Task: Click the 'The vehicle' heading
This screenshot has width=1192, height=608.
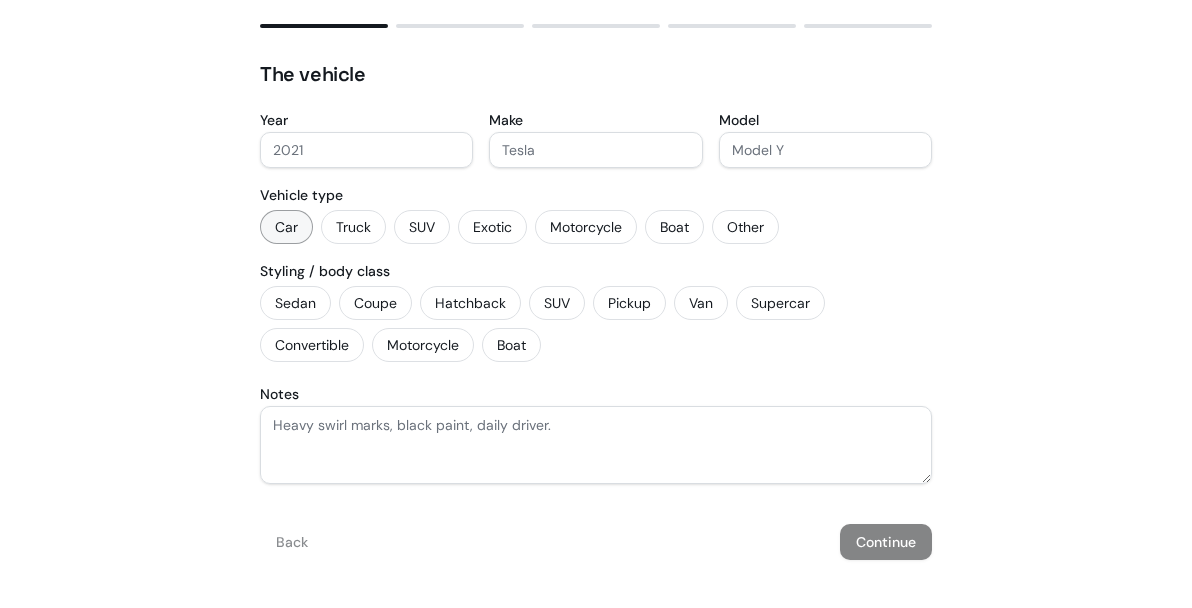Action: pyautogui.click(x=312, y=74)
